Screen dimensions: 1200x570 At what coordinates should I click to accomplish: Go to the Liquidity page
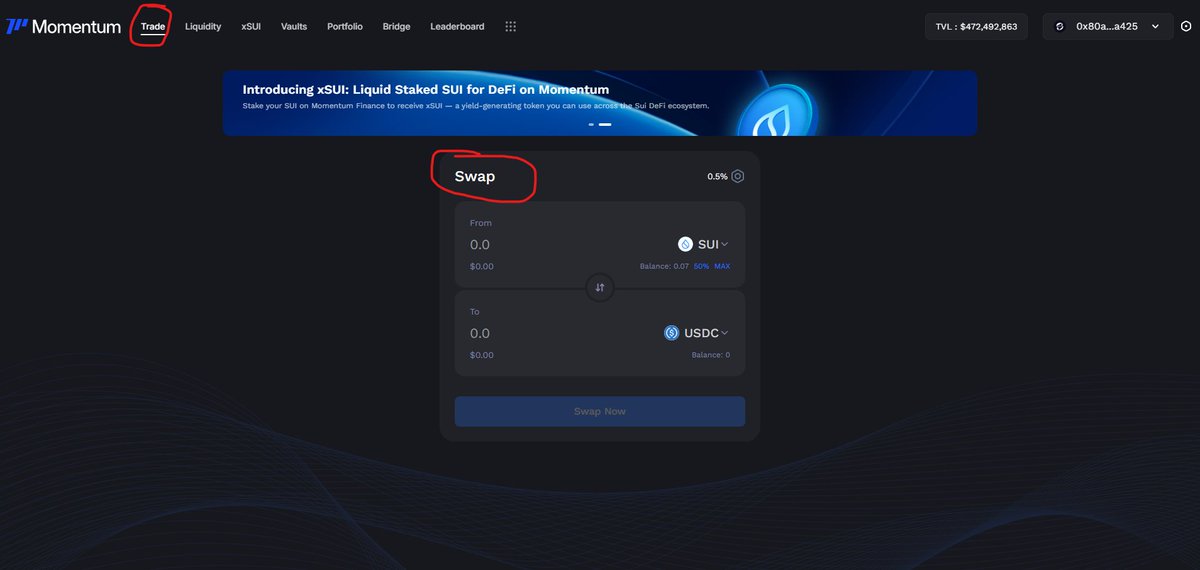pos(203,27)
